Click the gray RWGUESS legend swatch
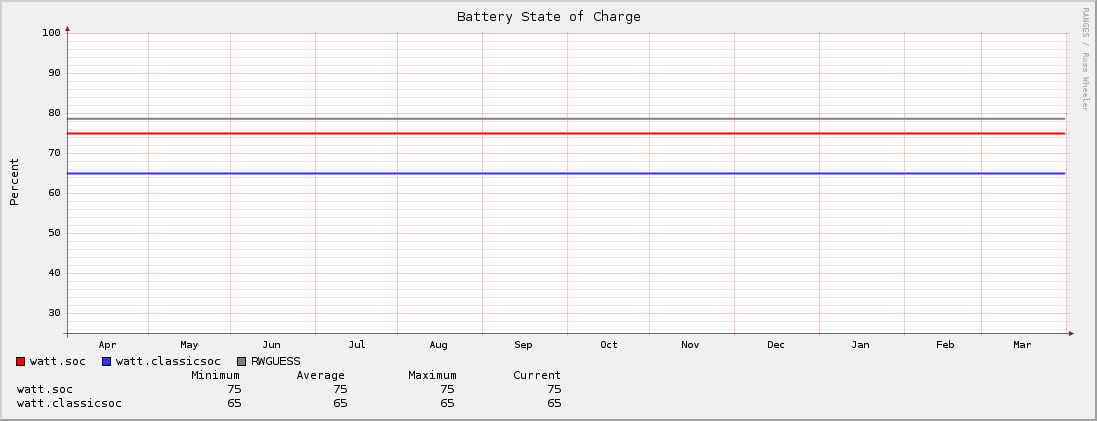Image resolution: width=1097 pixels, height=421 pixels. pyautogui.click(x=241, y=362)
